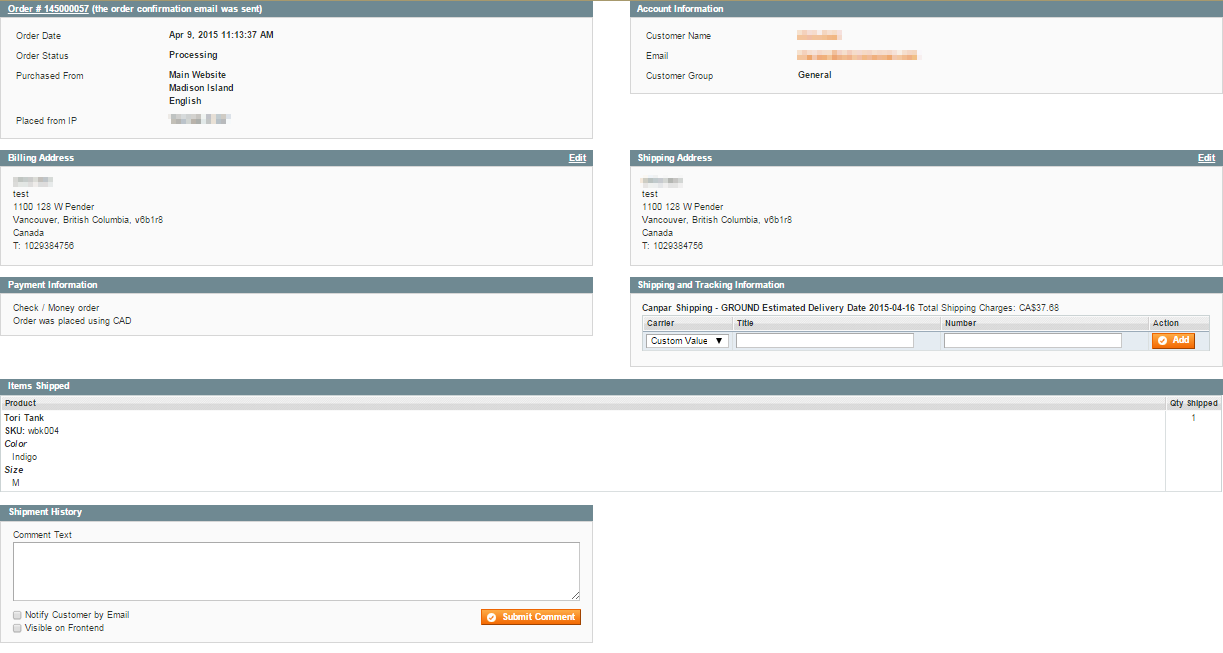Image resolution: width=1223 pixels, height=653 pixels.
Task: Edit the Billing Address
Action: click(577, 158)
